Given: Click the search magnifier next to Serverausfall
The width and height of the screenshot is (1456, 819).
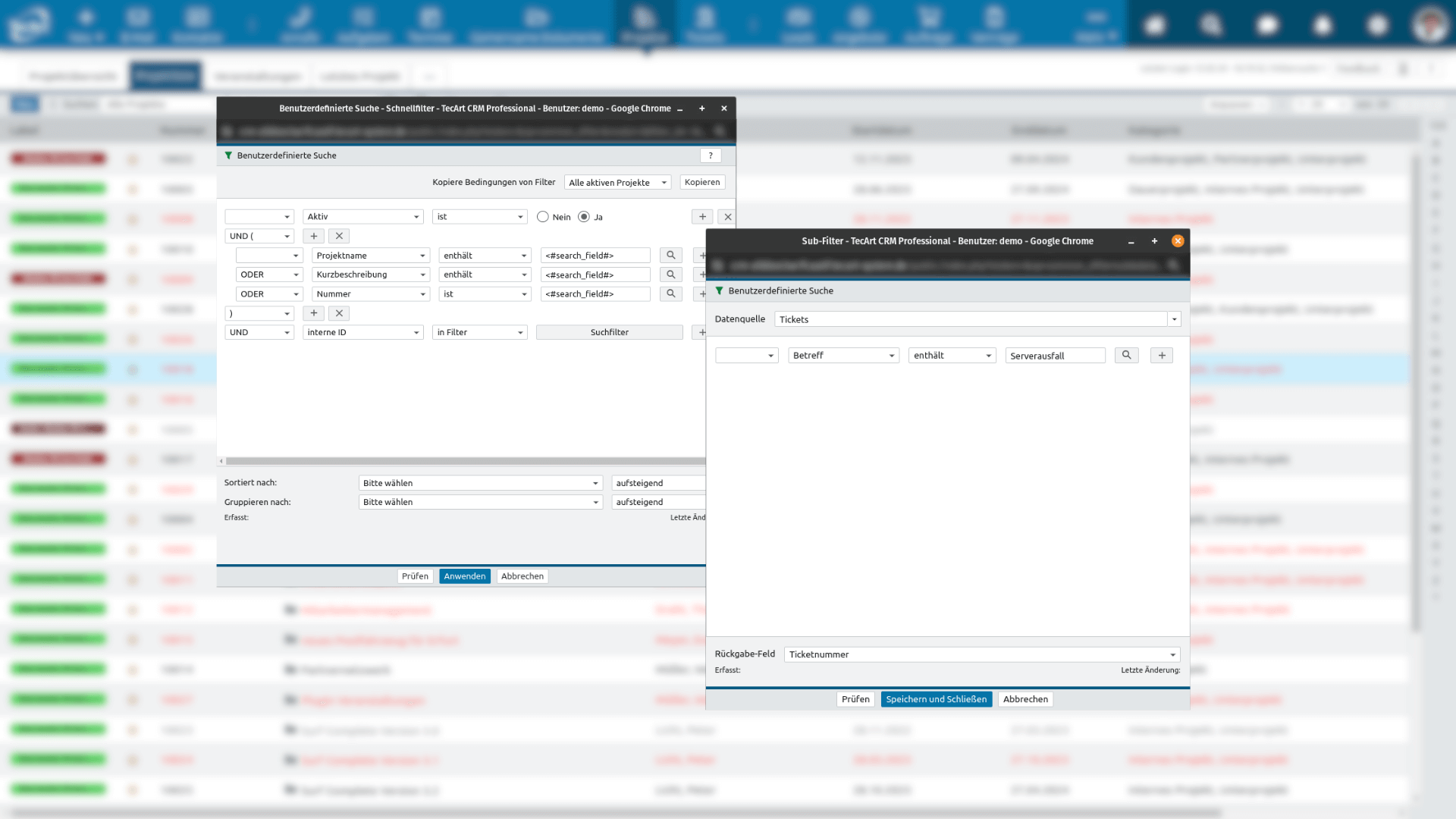Looking at the screenshot, I should pos(1126,356).
